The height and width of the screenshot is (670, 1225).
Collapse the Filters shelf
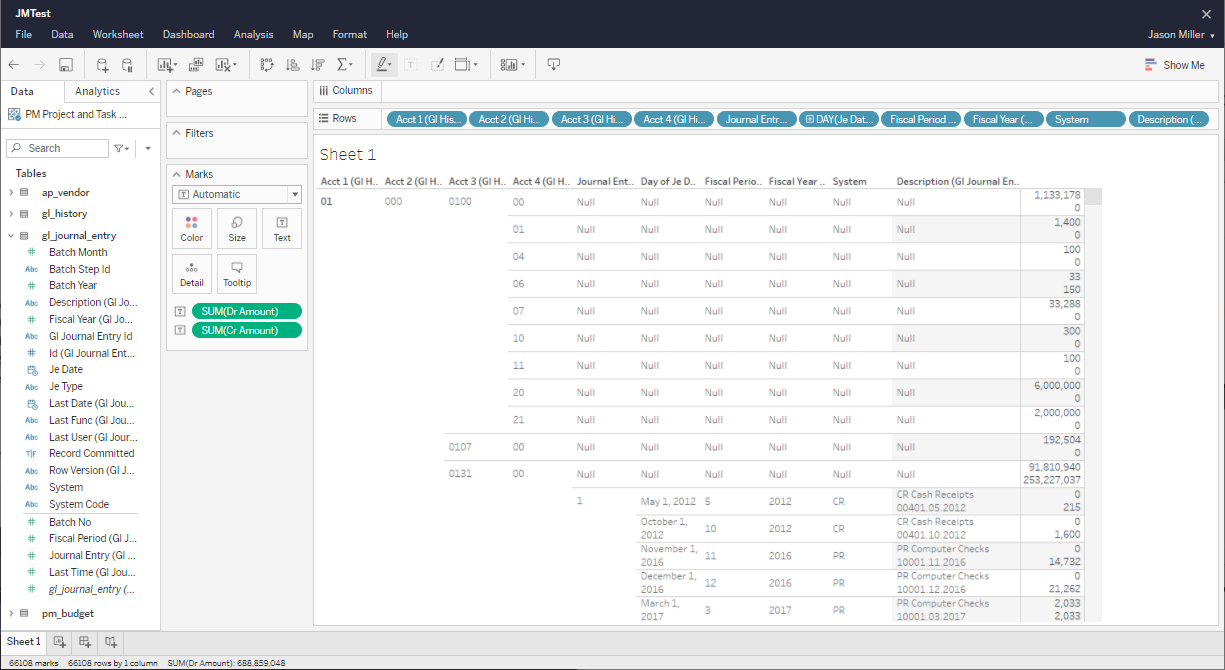tap(176, 133)
